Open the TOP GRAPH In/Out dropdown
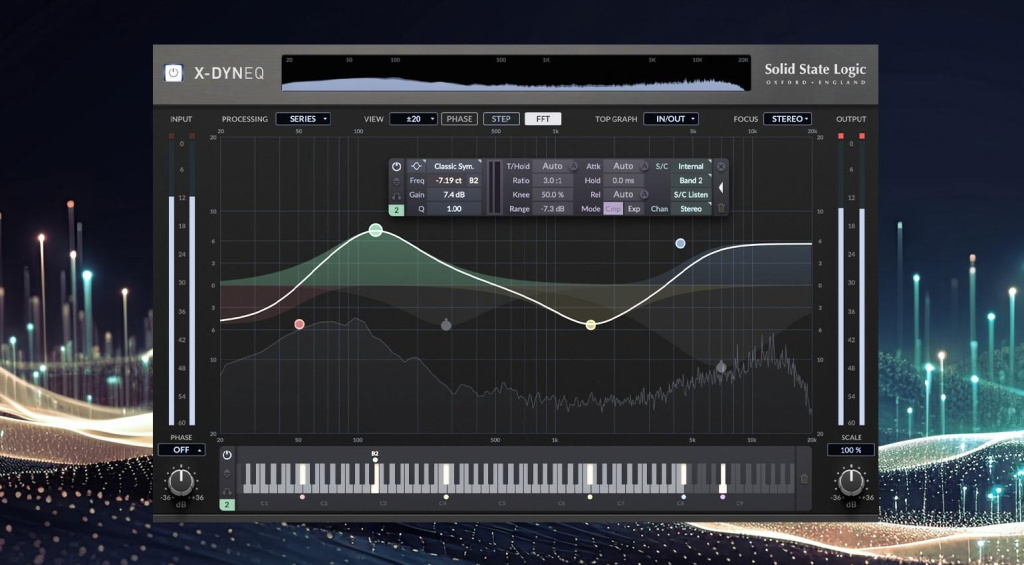Screen dimensions: 1024x565 [671, 119]
